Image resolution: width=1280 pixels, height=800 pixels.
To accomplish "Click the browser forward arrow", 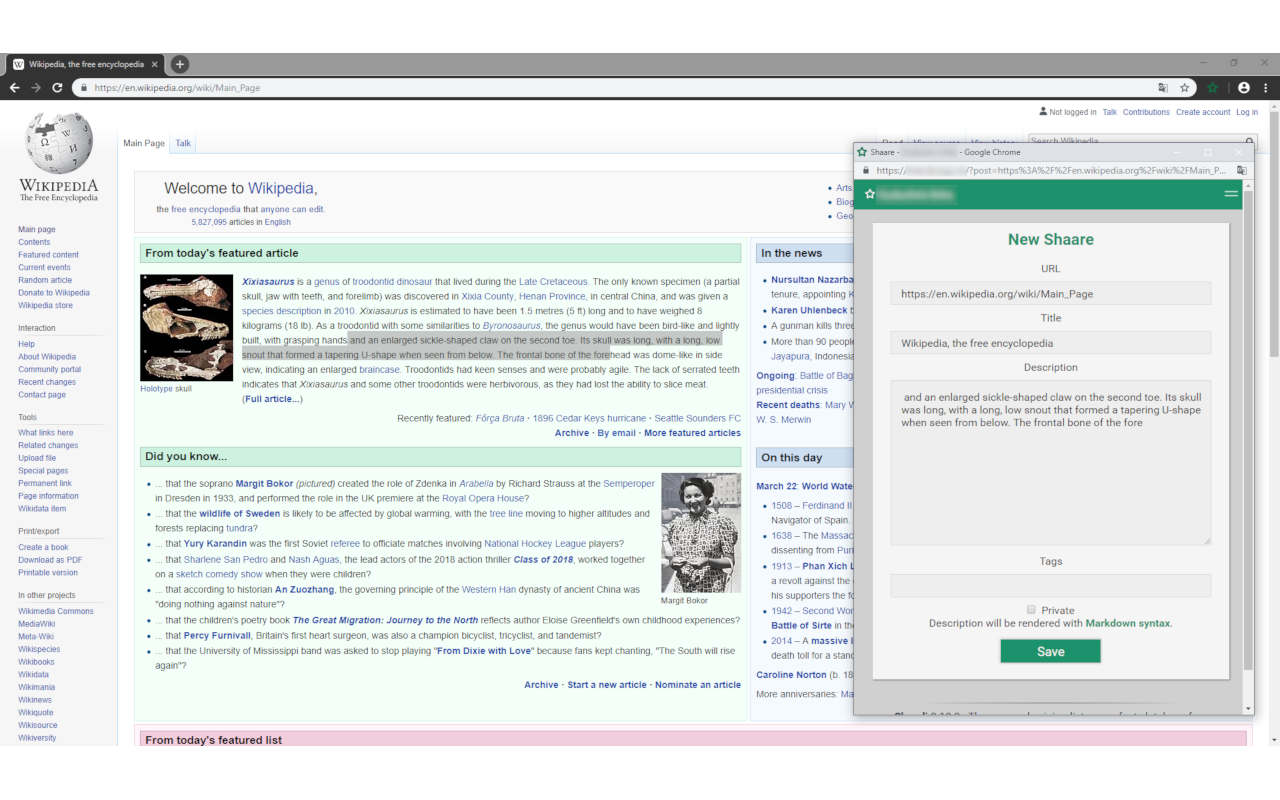I will (x=36, y=88).
